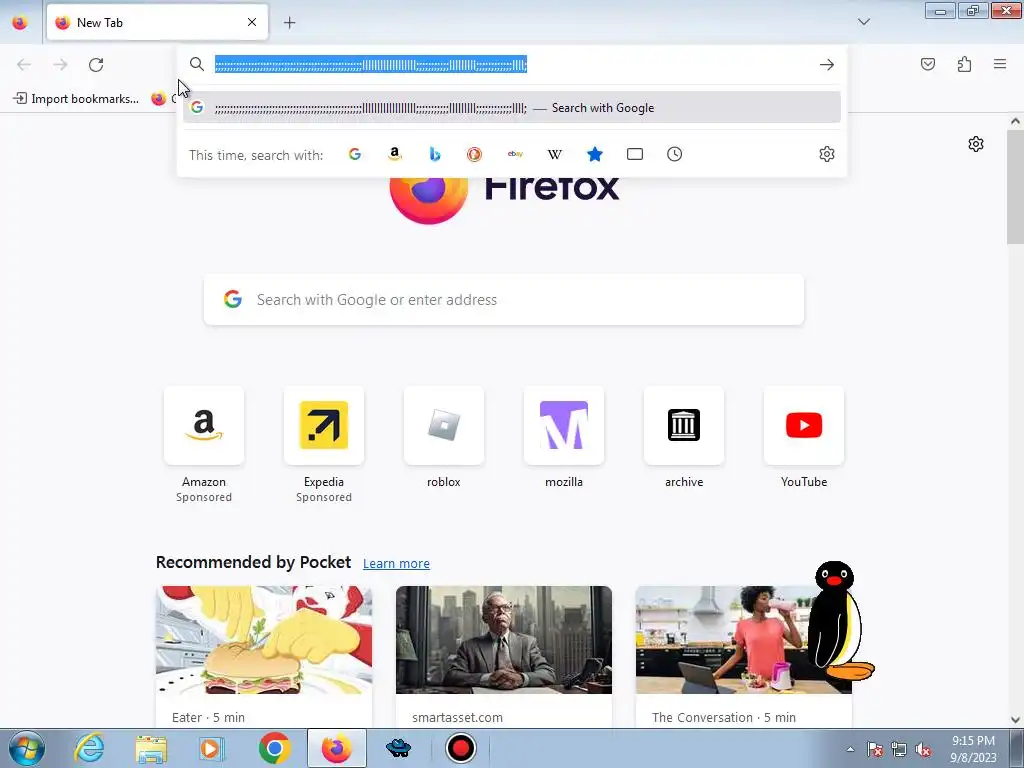The image size is (1024, 768).
Task: Search this time with eBay icon
Action: click(x=515, y=154)
